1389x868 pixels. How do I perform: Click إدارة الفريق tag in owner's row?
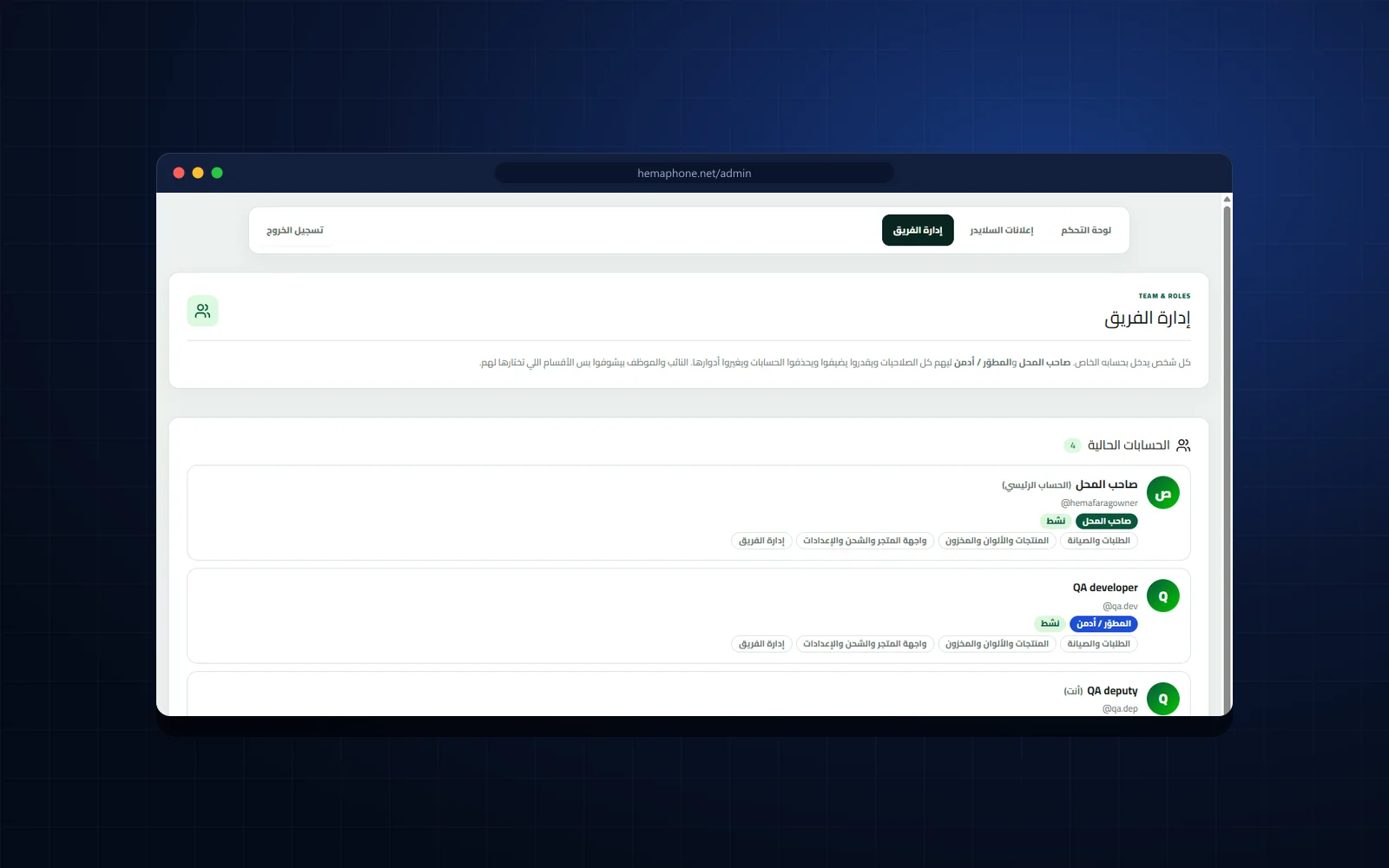click(761, 541)
